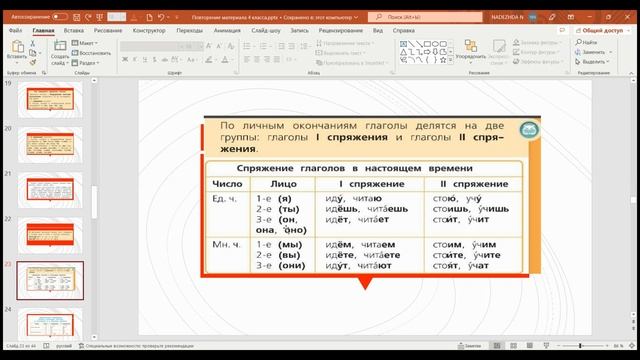Click the Найти find button
This screenshot has height=360, width=640.
[x=587, y=42]
